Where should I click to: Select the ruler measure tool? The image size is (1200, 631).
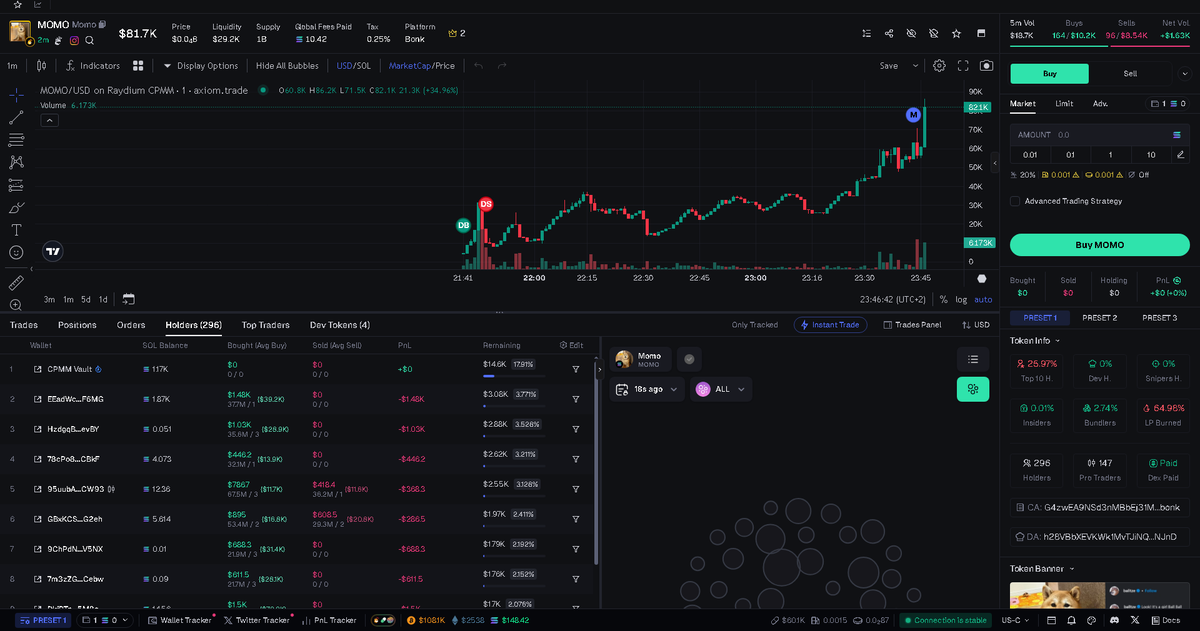tap(16, 283)
